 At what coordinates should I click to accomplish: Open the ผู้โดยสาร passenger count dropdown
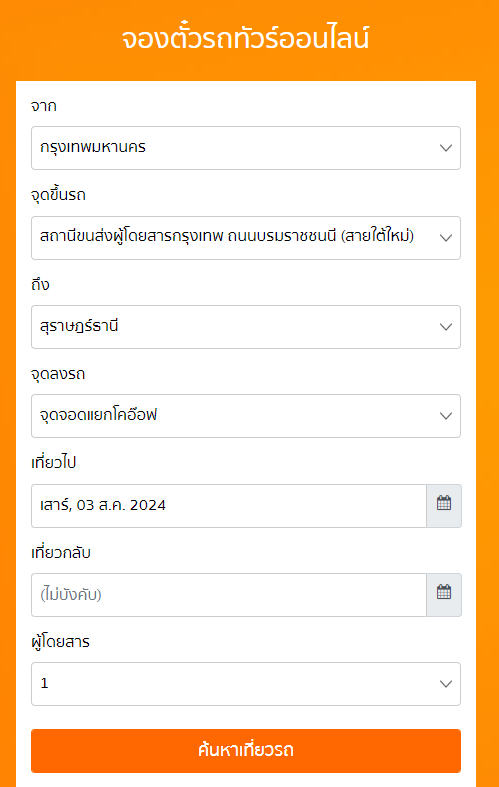[245, 684]
